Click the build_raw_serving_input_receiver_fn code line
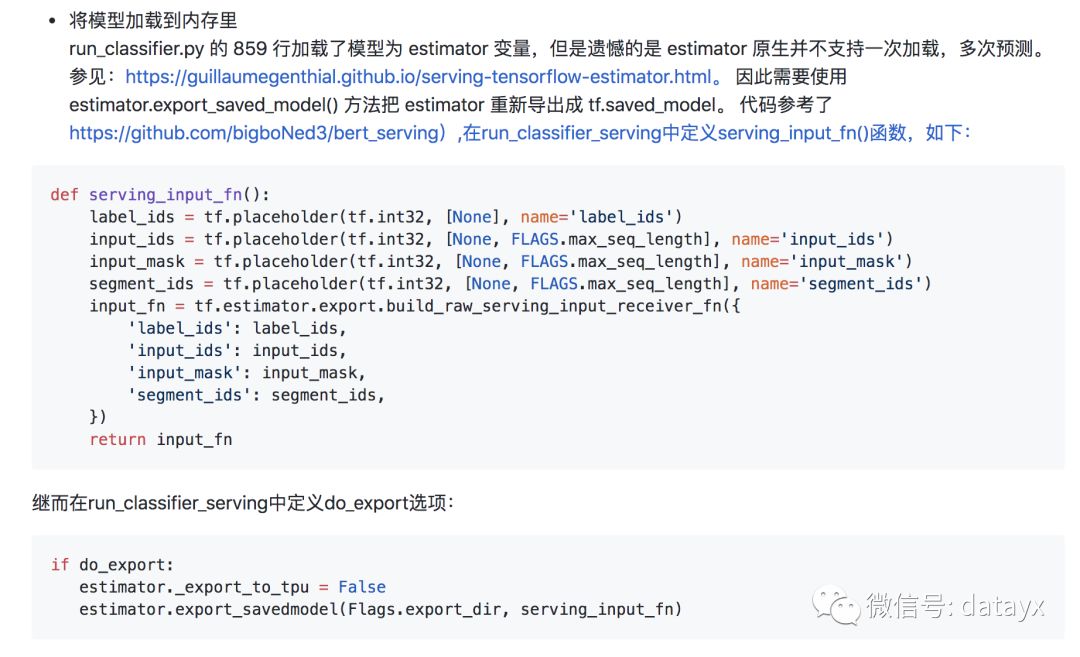Viewport: 1080px width, 657px height. tap(415, 306)
